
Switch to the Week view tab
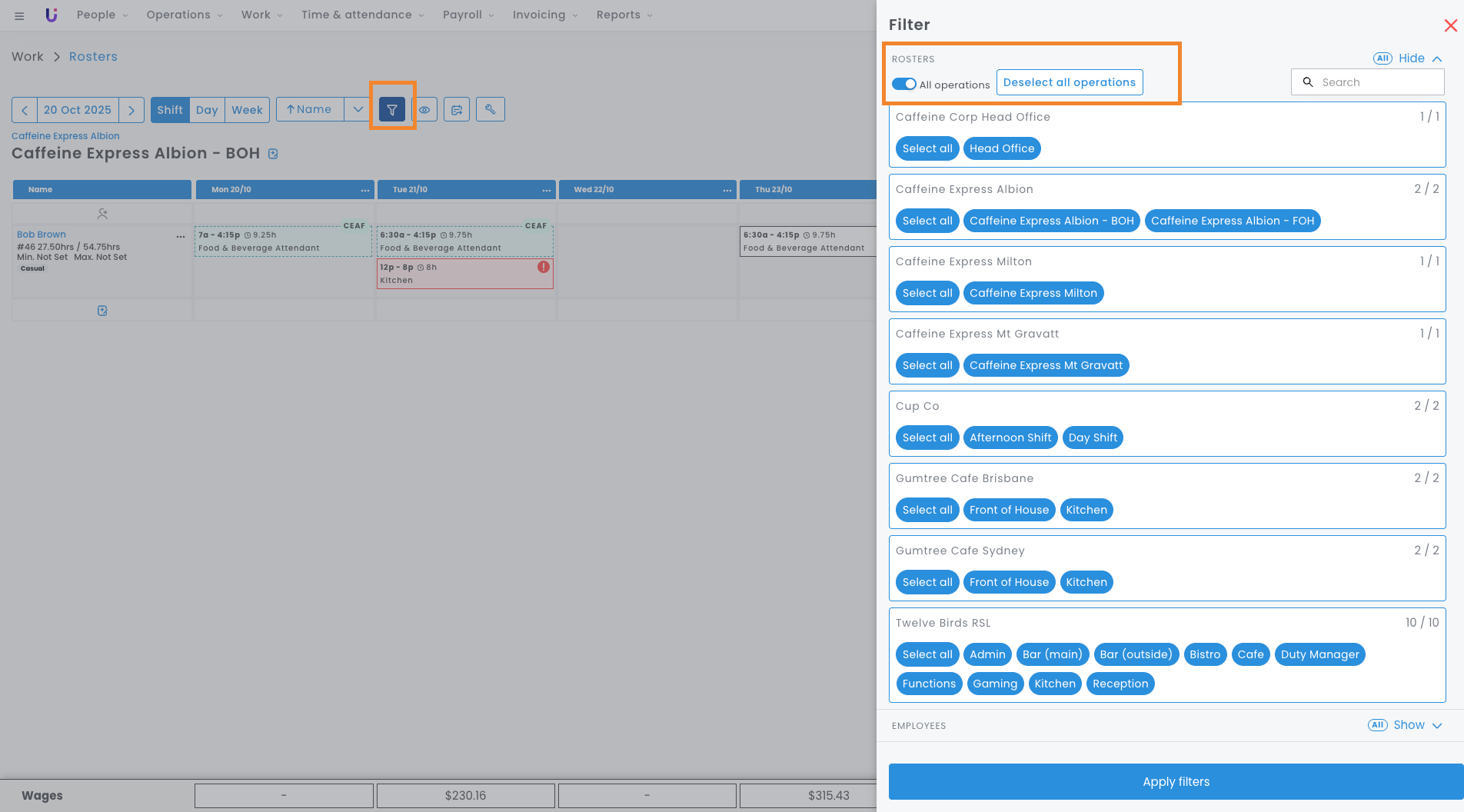coord(247,110)
